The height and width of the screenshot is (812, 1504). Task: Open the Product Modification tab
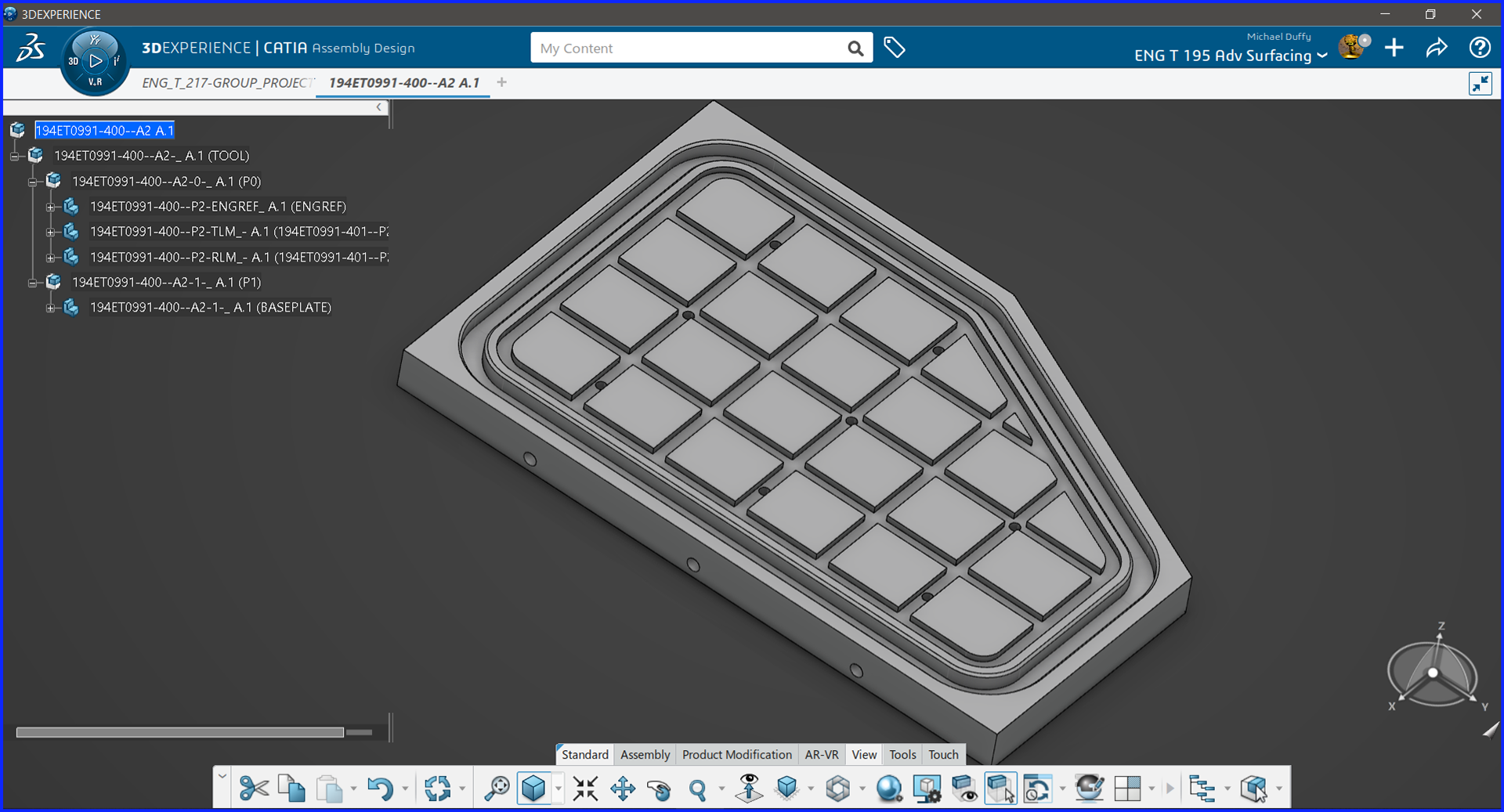tap(737, 755)
